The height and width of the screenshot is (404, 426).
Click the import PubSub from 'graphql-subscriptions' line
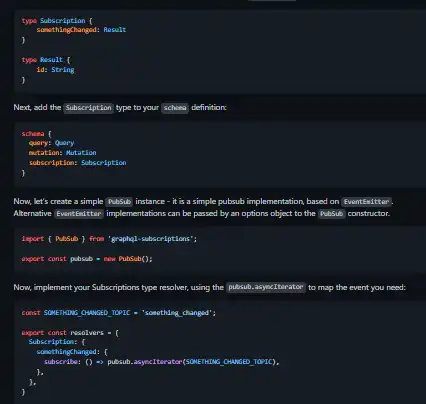109,239
